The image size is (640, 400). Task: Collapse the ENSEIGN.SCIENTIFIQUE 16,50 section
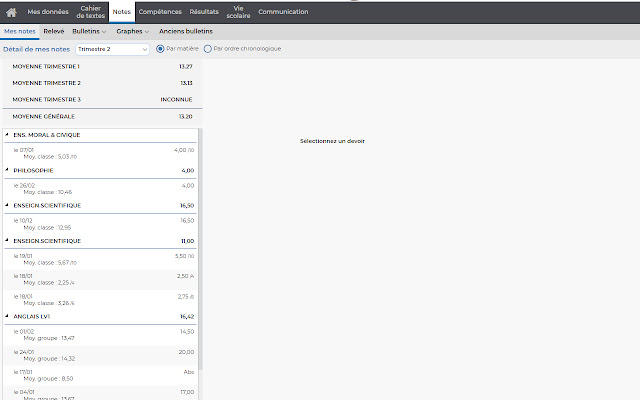[7, 205]
